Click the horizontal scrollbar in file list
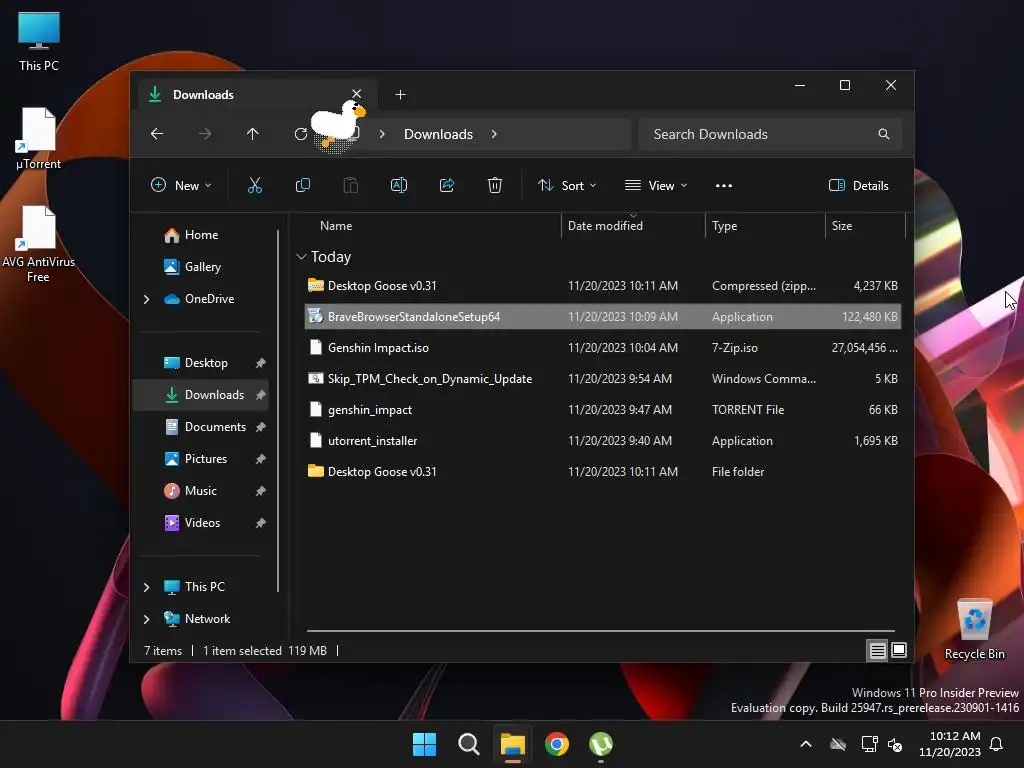Screen dimensions: 1024x768 click(601, 631)
